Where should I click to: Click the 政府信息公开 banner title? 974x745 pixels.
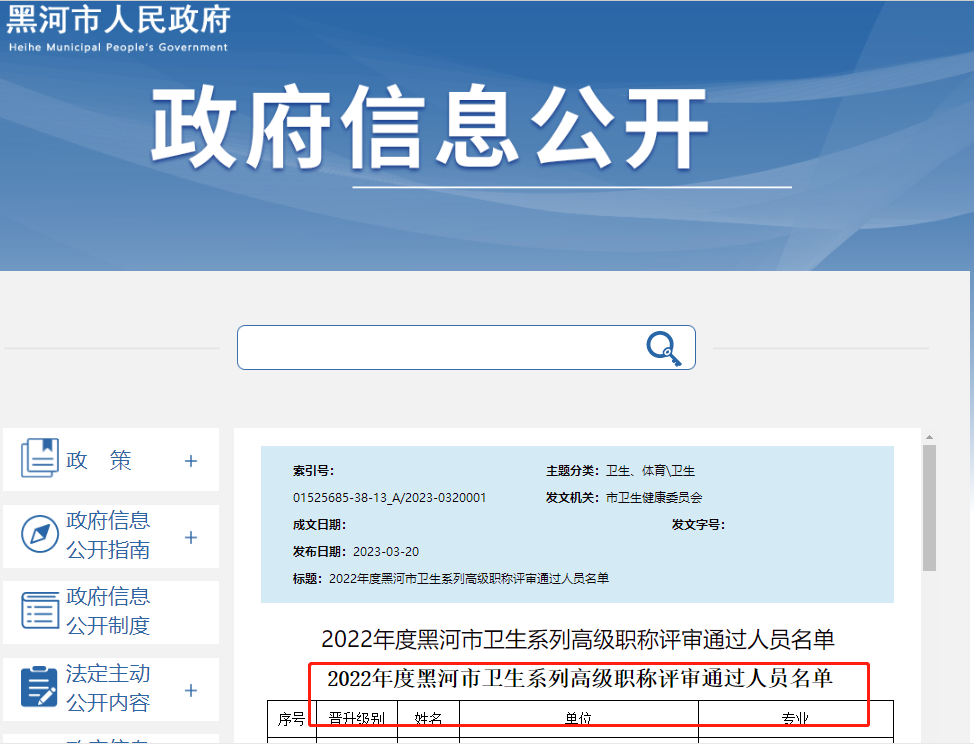click(431, 128)
